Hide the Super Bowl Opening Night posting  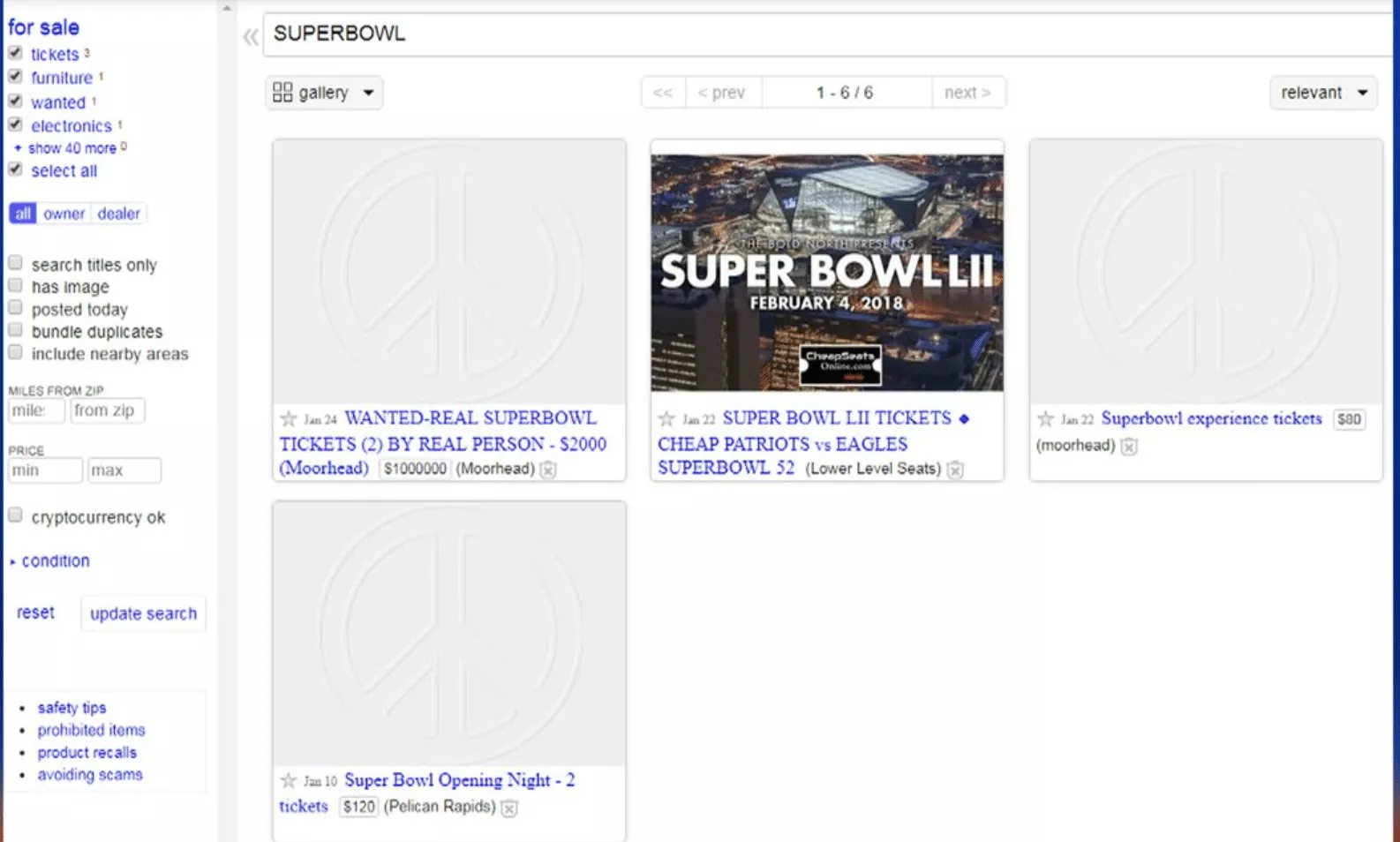click(509, 808)
